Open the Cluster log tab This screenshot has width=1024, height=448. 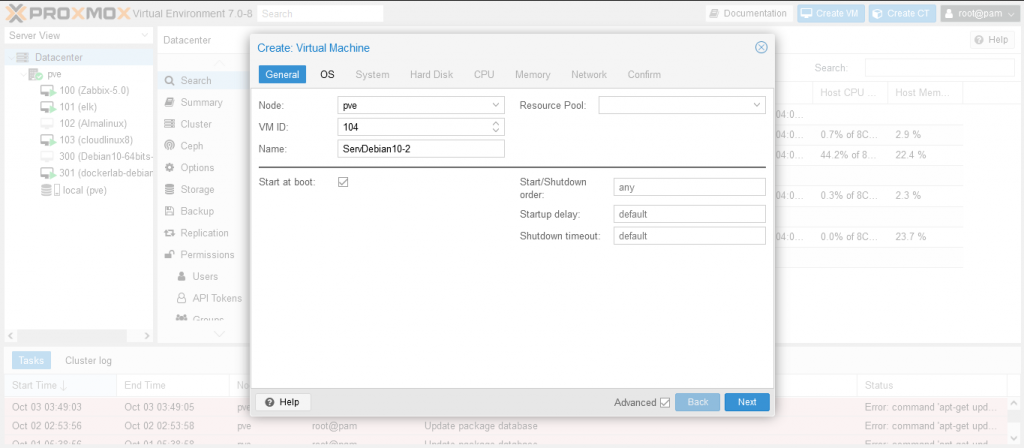[88, 360]
